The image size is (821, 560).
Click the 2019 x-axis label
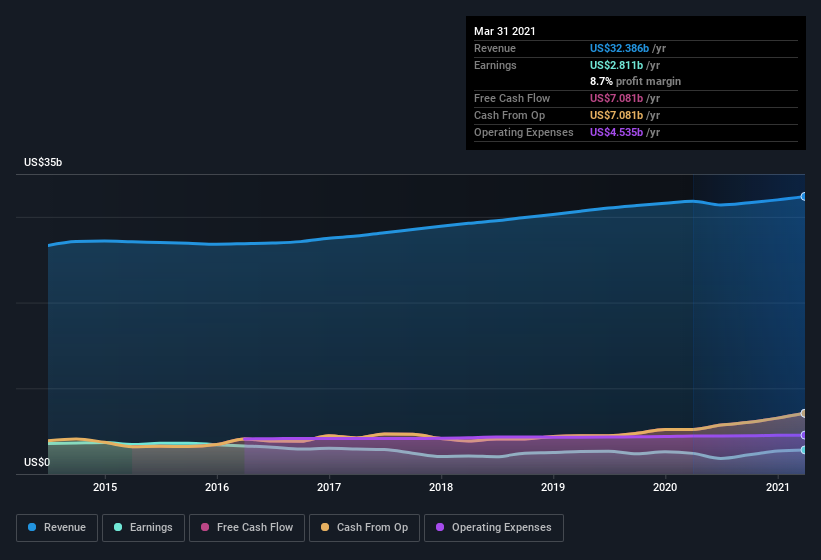pyautogui.click(x=553, y=487)
